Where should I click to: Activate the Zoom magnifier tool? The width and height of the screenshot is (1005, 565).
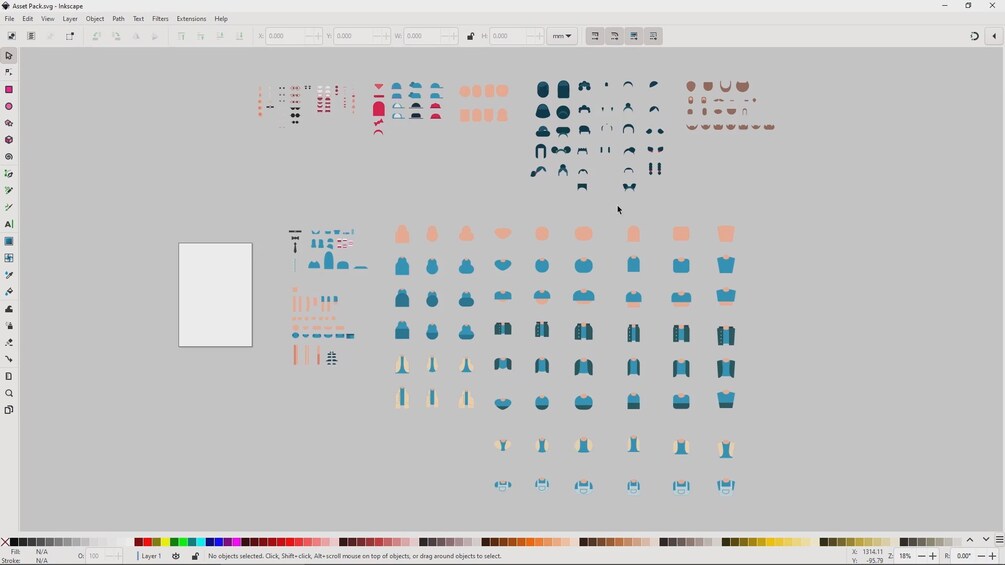9,393
